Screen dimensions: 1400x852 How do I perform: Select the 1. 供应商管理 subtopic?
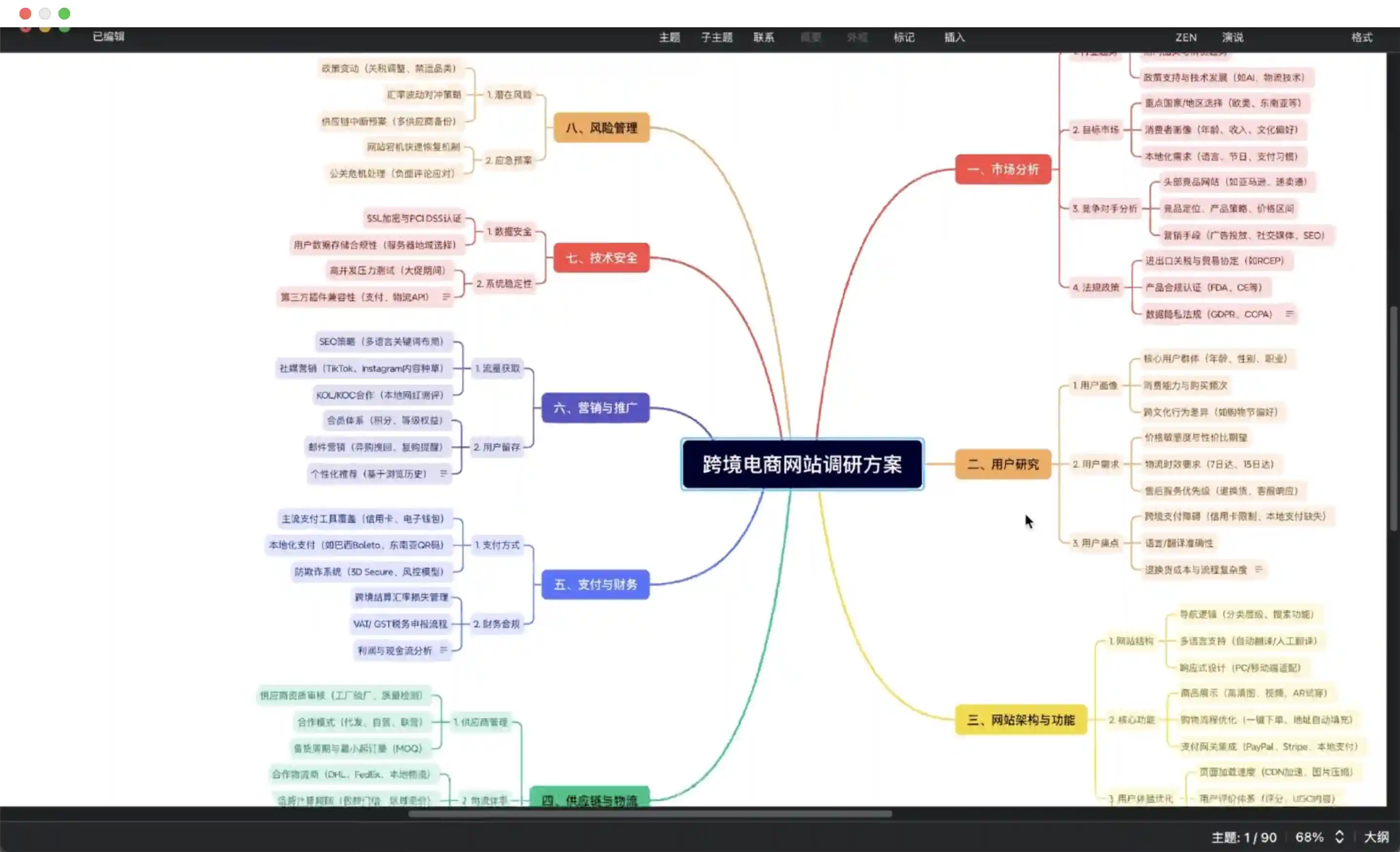(x=480, y=722)
